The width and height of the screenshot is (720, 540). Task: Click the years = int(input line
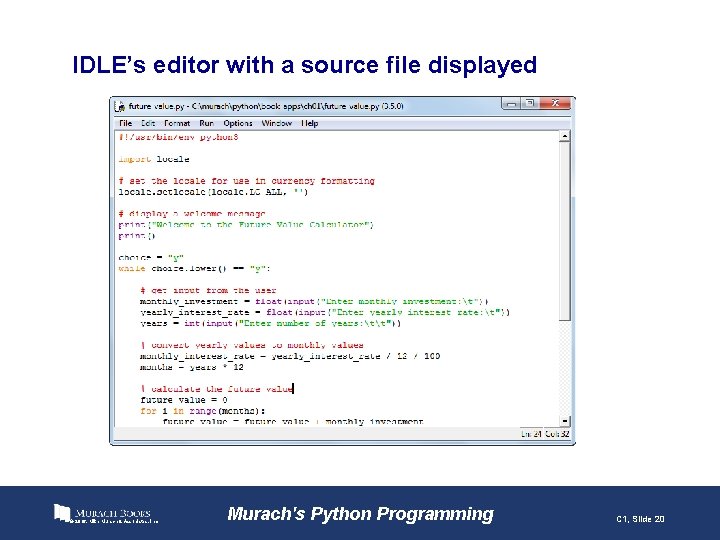point(270,323)
